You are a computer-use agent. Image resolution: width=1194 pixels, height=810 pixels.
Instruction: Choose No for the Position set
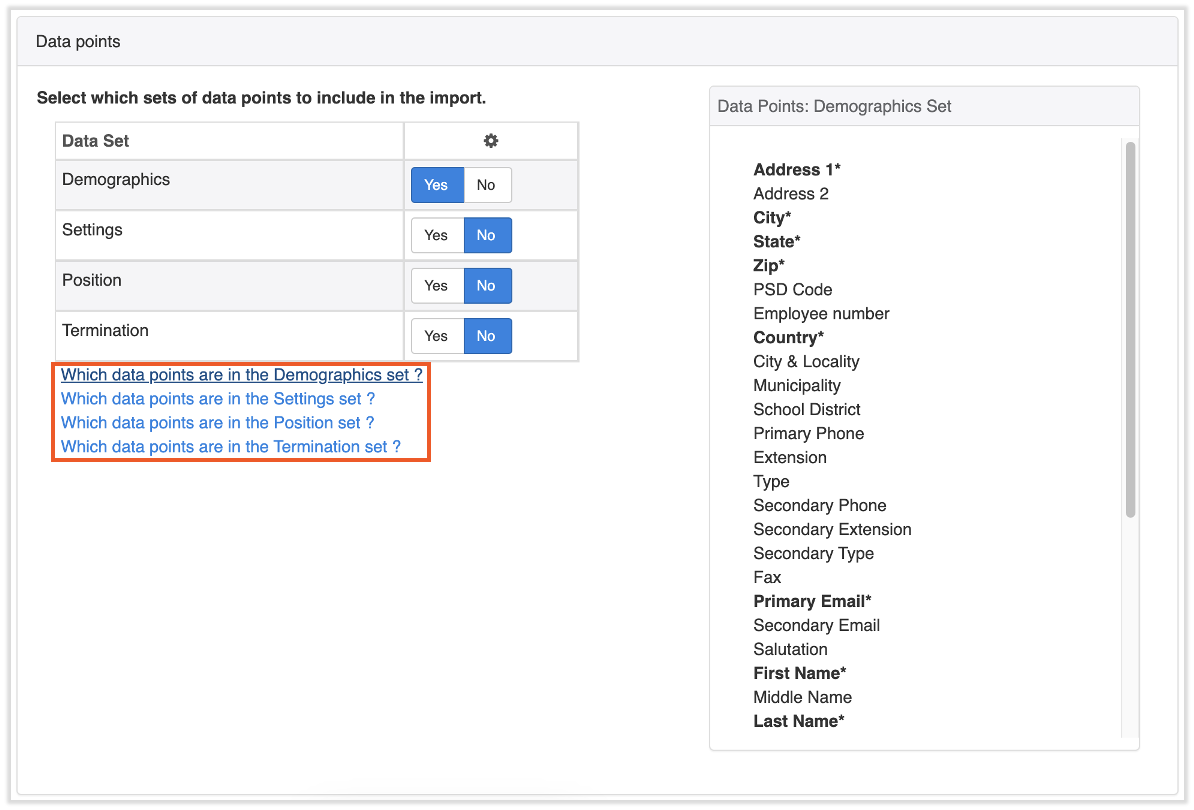pyautogui.click(x=486, y=286)
